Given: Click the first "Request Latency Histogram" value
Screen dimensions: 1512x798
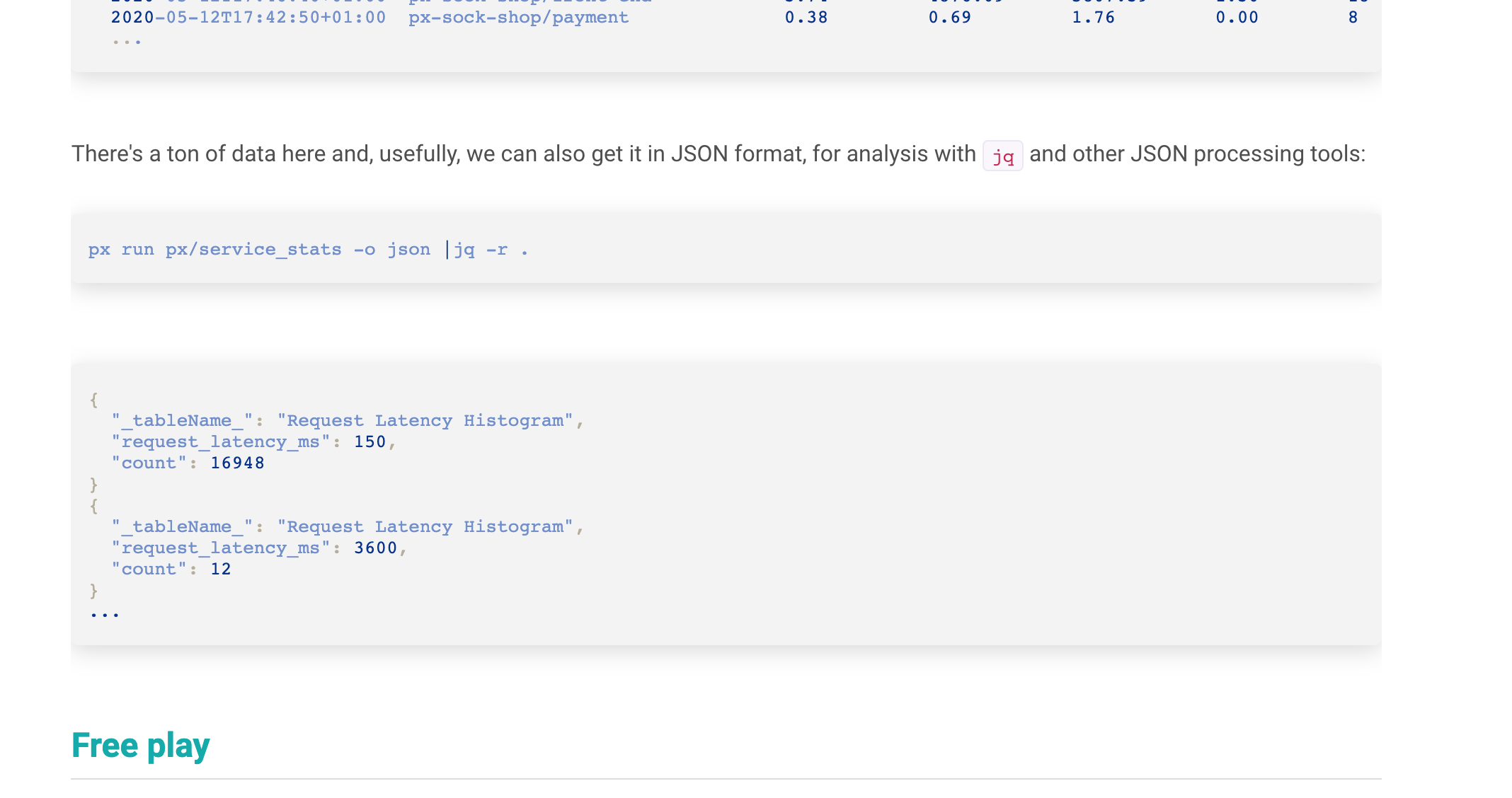Looking at the screenshot, I should tap(425, 421).
